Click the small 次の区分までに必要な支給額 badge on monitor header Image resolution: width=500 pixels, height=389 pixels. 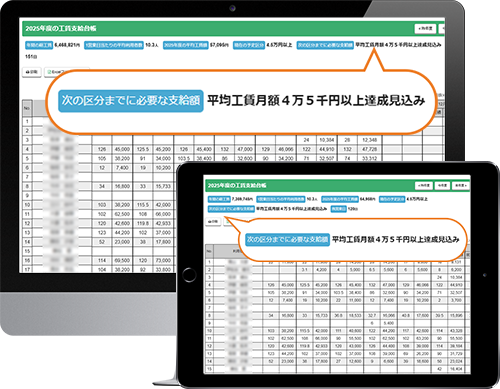click(325, 45)
